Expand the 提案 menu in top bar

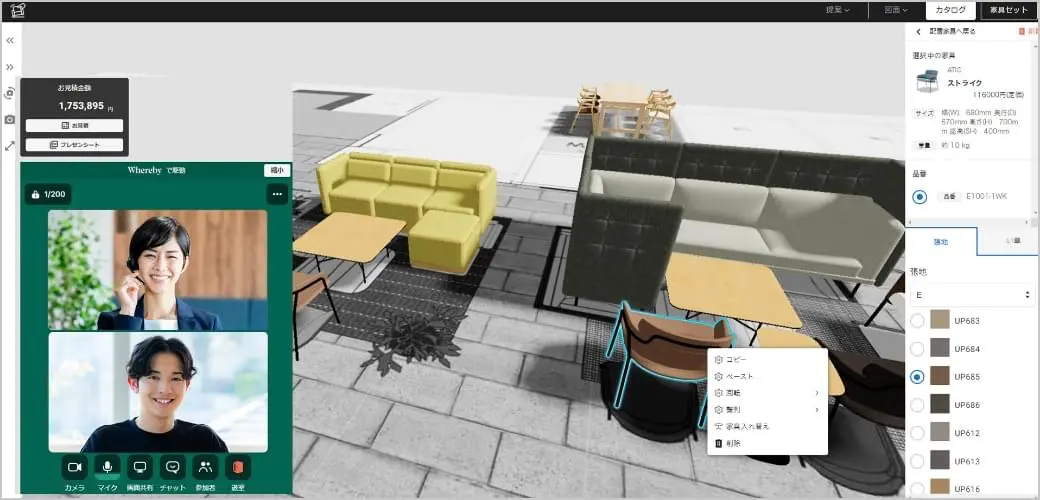coord(838,10)
